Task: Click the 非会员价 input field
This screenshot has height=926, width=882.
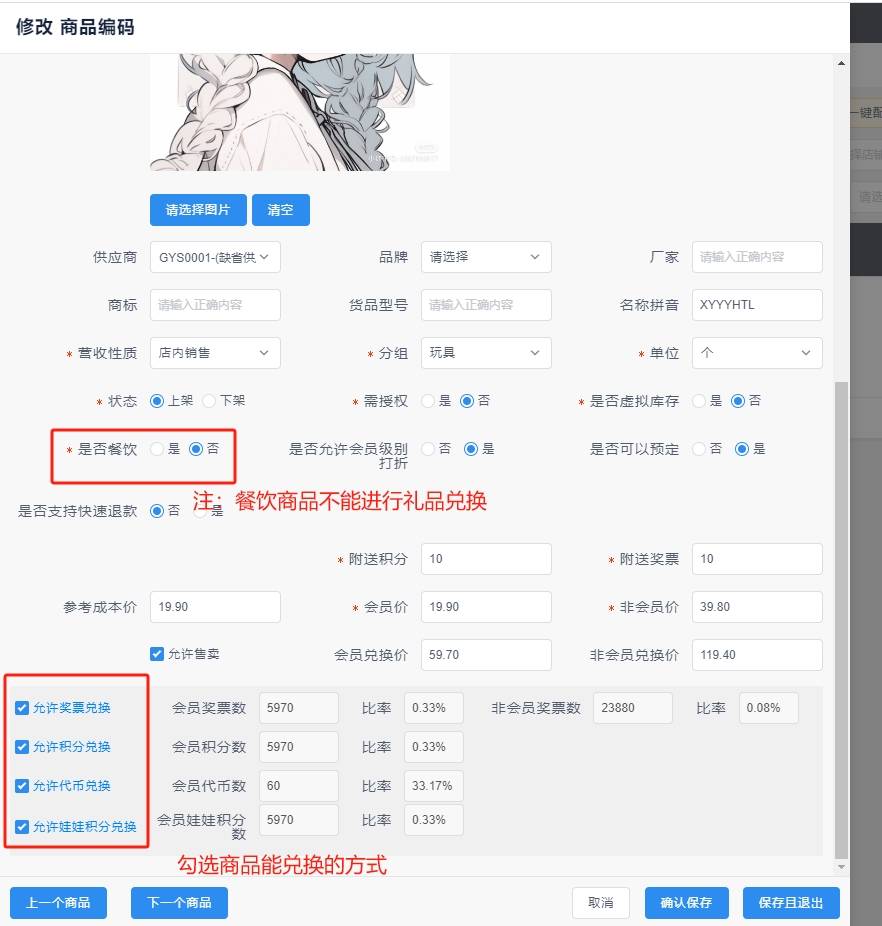Action: (x=757, y=607)
